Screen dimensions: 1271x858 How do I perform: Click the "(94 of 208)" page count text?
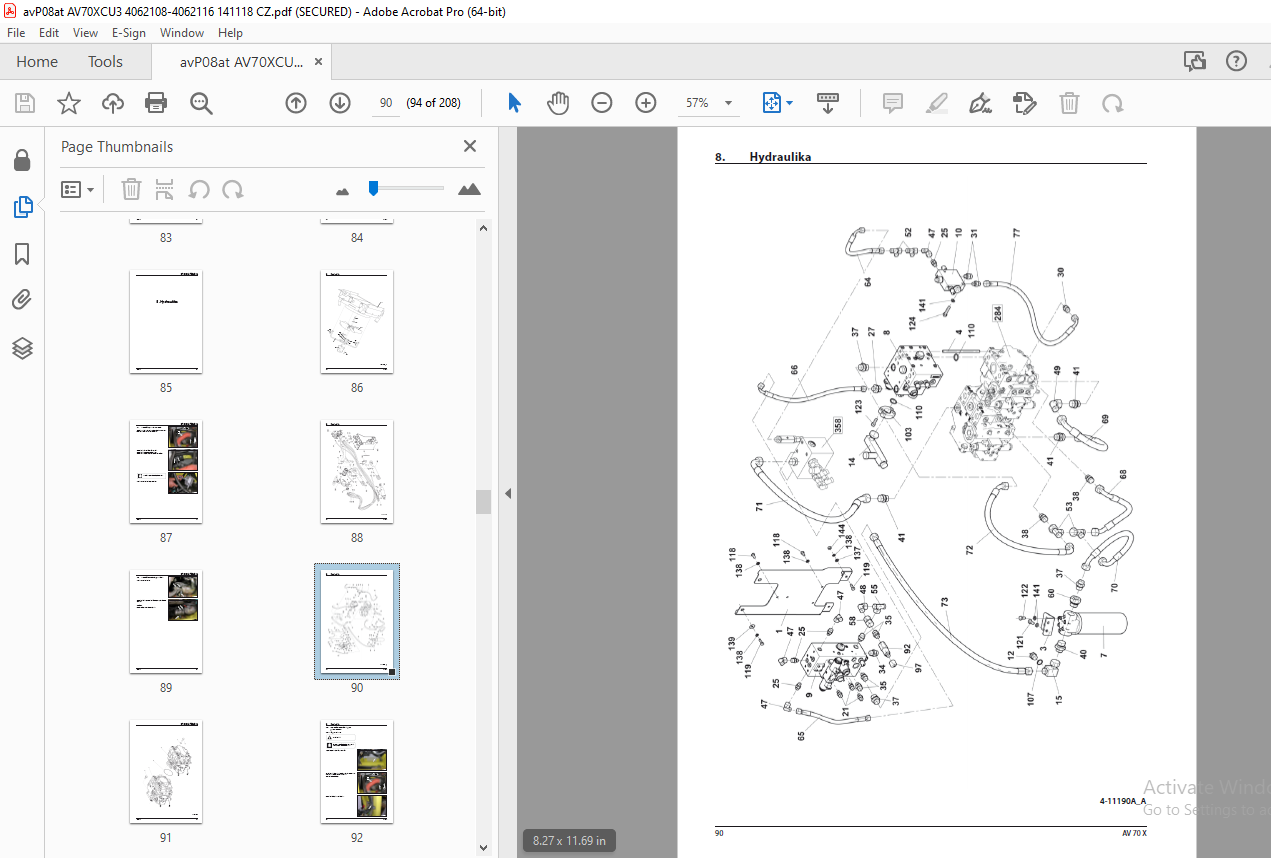(433, 103)
